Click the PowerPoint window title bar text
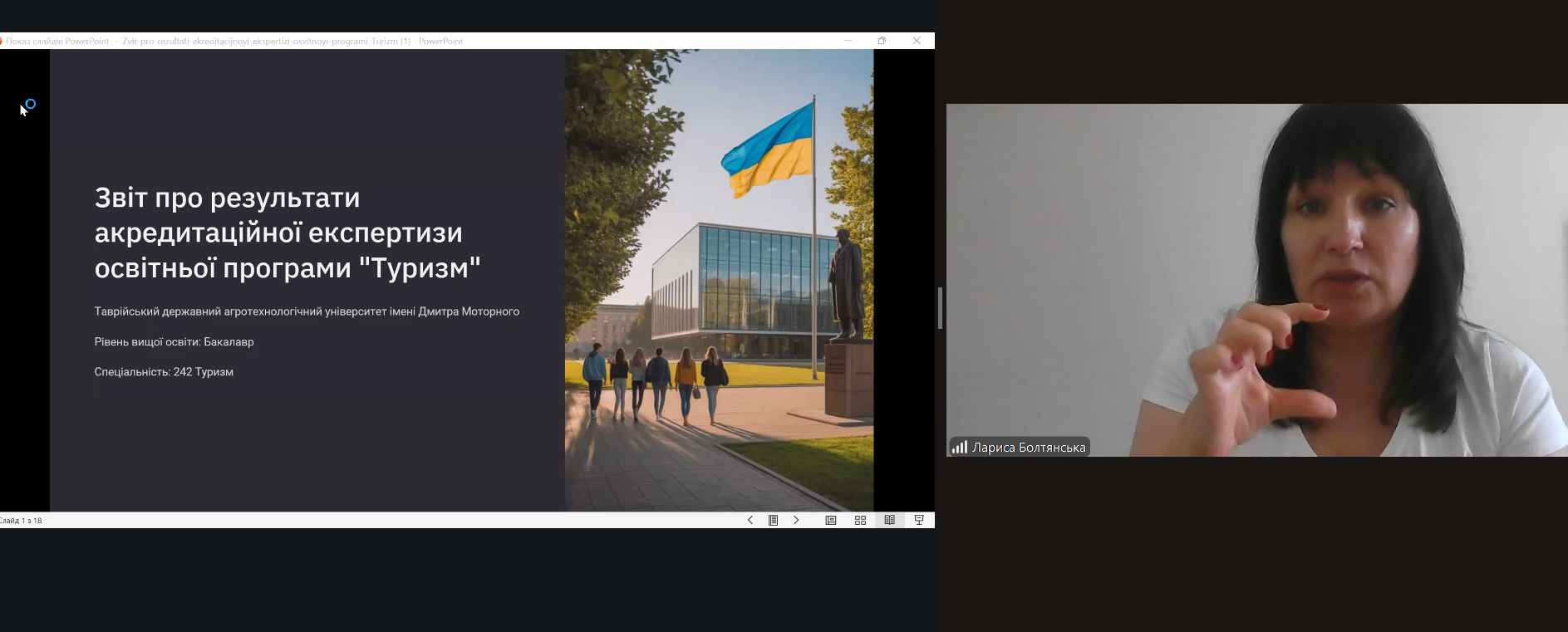1568x632 pixels. (x=234, y=41)
